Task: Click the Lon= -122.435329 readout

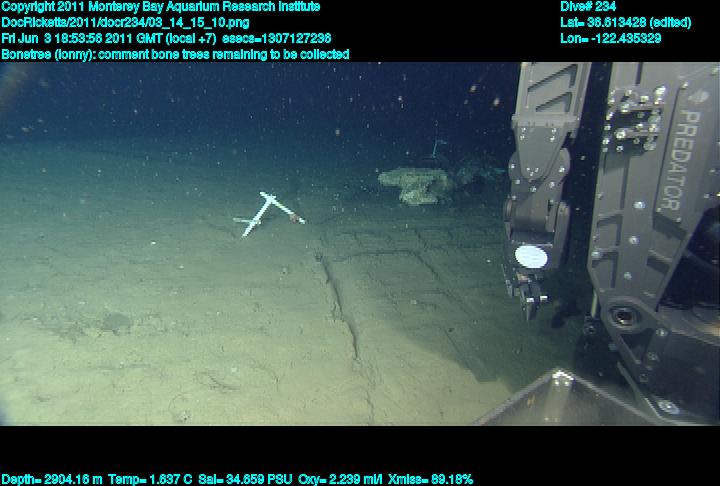Action: coord(610,38)
